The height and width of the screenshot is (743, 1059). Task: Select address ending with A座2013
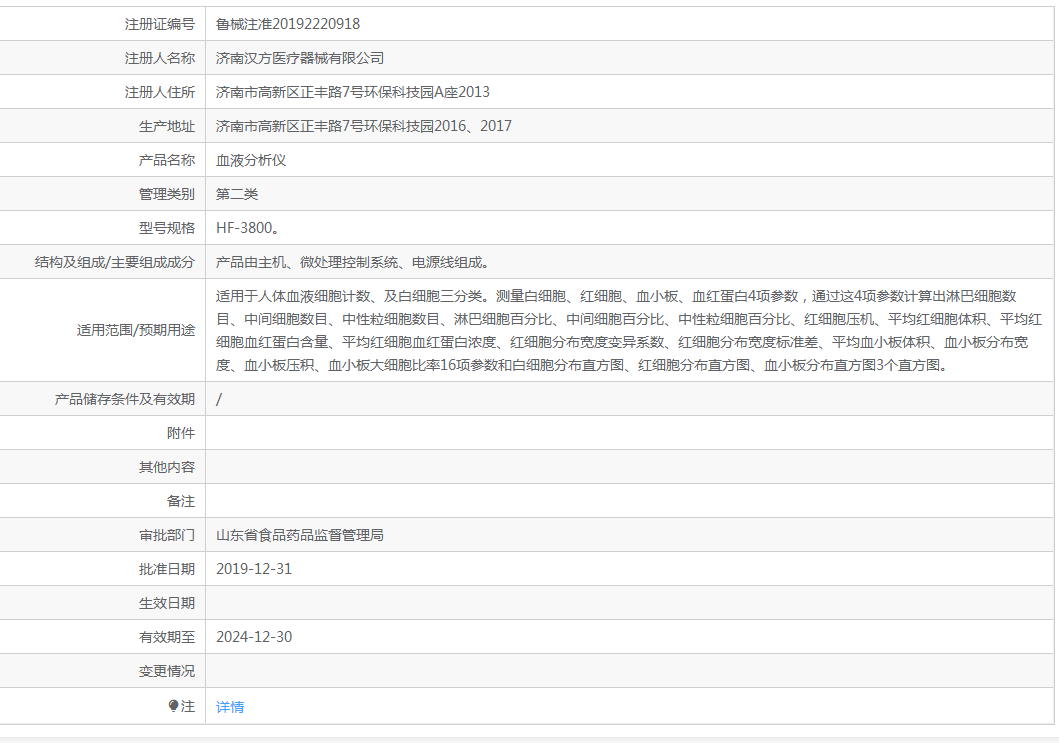353,92
